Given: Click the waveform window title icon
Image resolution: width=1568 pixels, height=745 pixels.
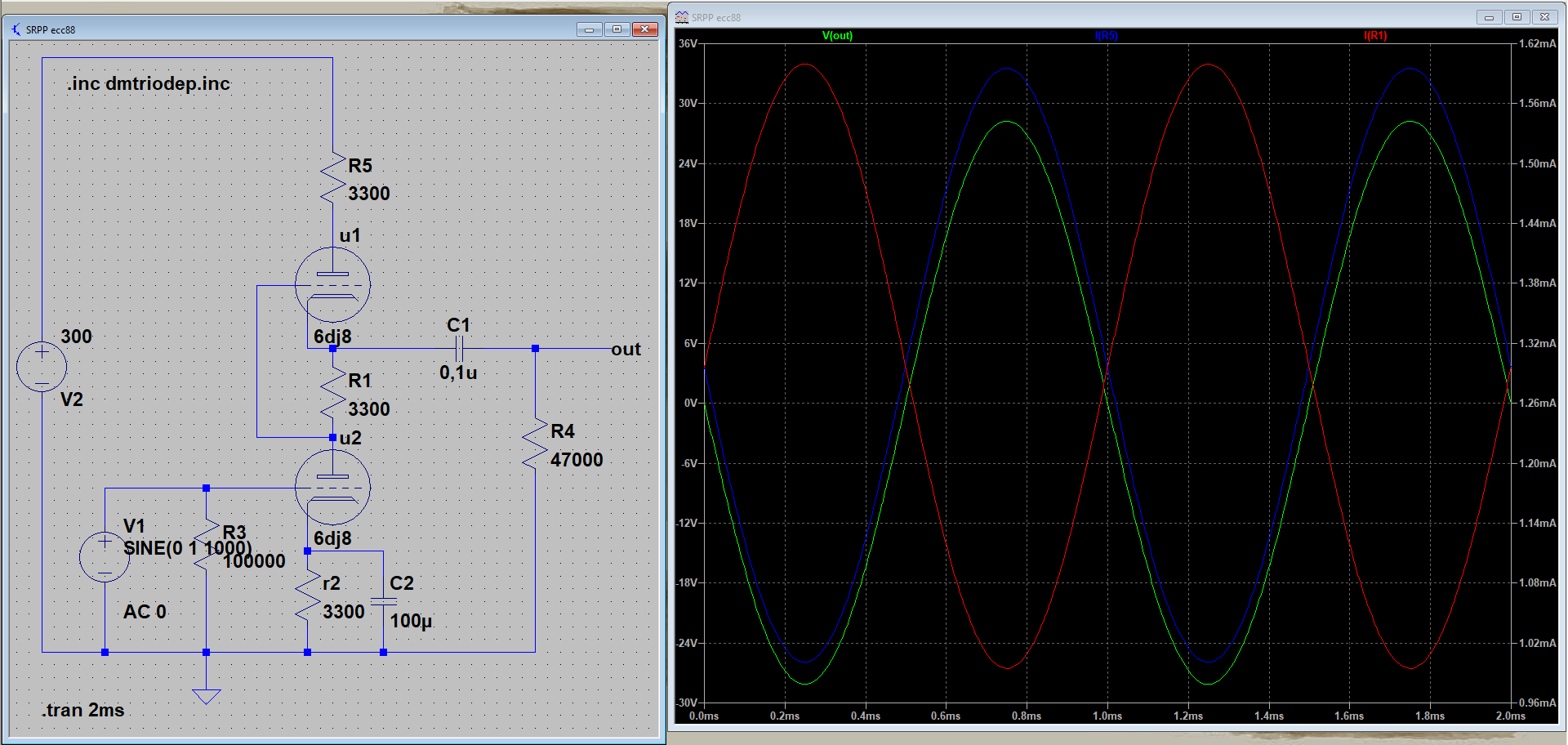Looking at the screenshot, I should pyautogui.click(x=682, y=17).
